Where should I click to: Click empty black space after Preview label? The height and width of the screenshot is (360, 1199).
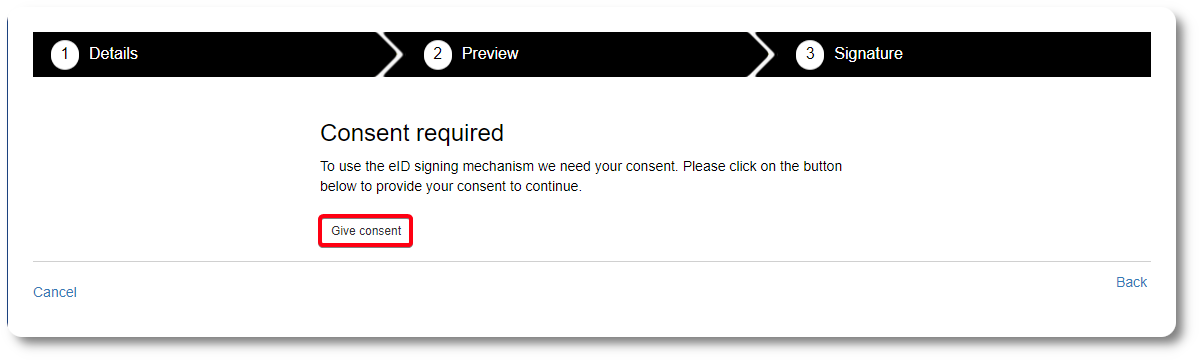click(x=635, y=54)
